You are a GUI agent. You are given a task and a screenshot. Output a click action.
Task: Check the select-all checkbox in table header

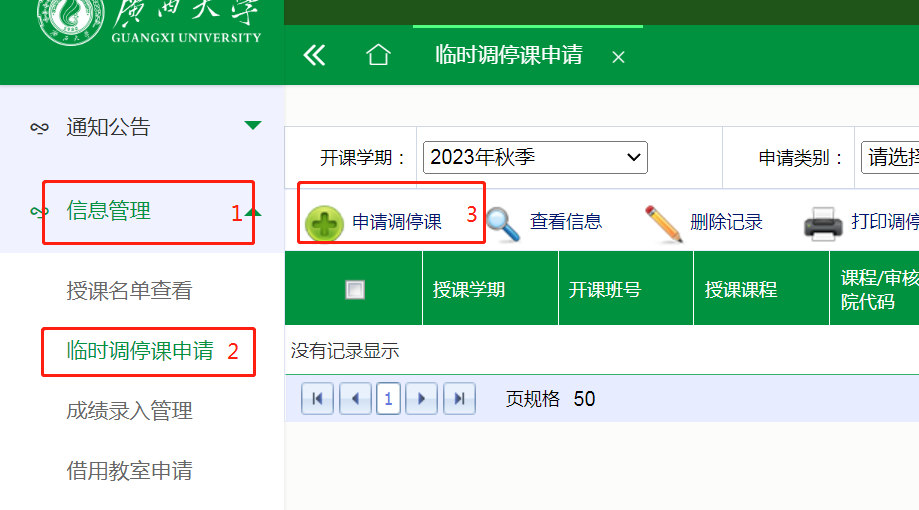[354, 290]
